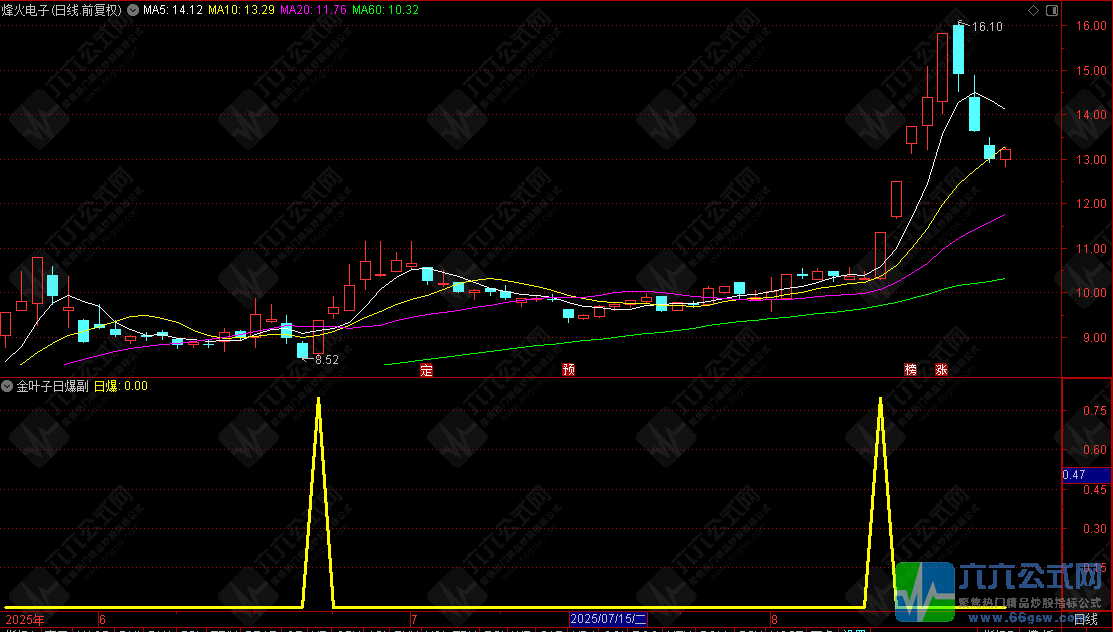Click the MA10: 13.29 label
The height and width of the screenshot is (632, 1113).
click(x=241, y=10)
